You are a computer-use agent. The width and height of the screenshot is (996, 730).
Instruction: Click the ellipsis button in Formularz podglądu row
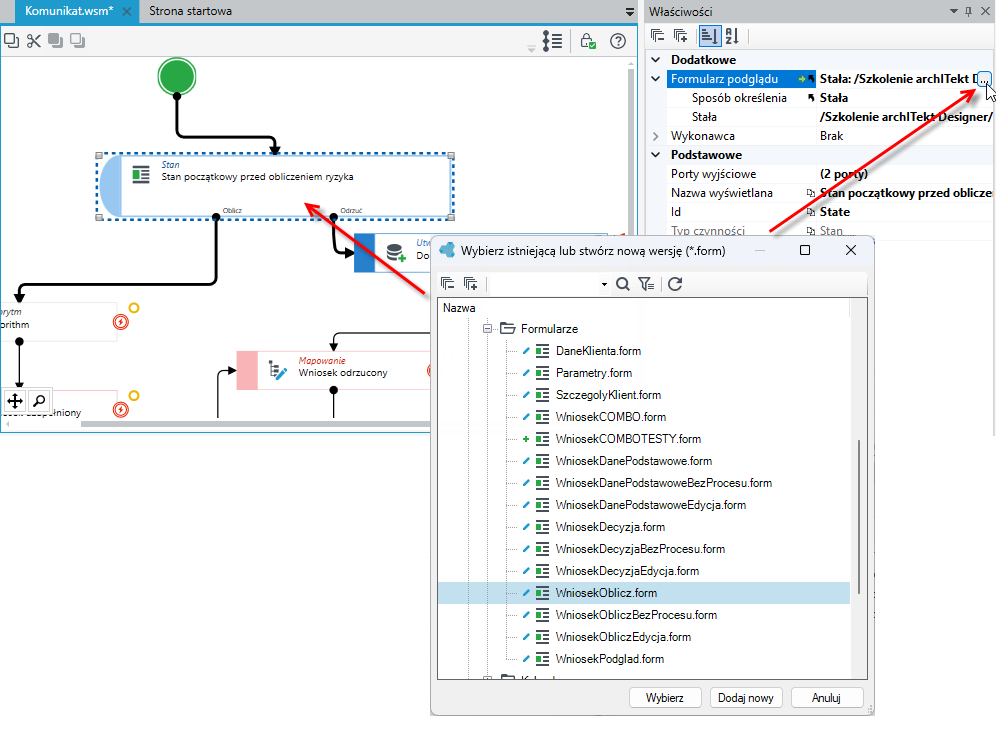pyautogui.click(x=983, y=79)
